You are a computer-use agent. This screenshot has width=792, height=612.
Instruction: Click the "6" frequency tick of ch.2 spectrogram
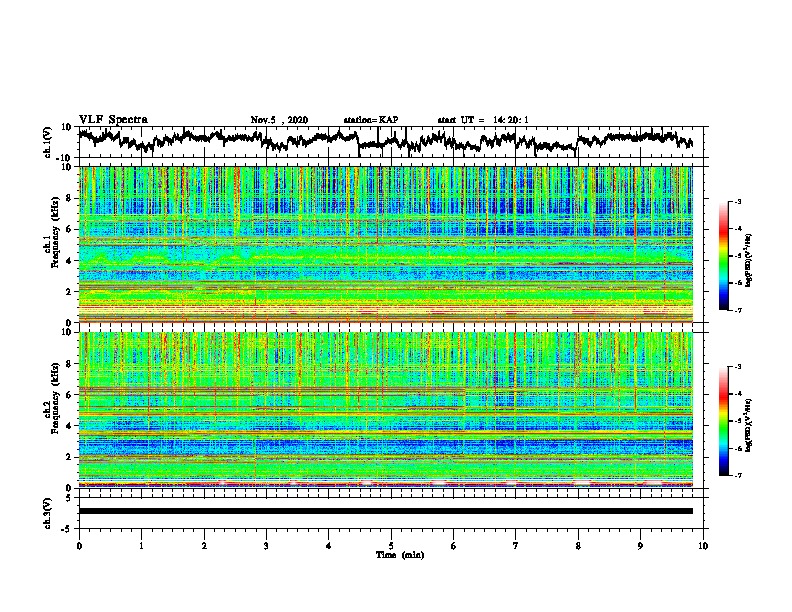70,394
